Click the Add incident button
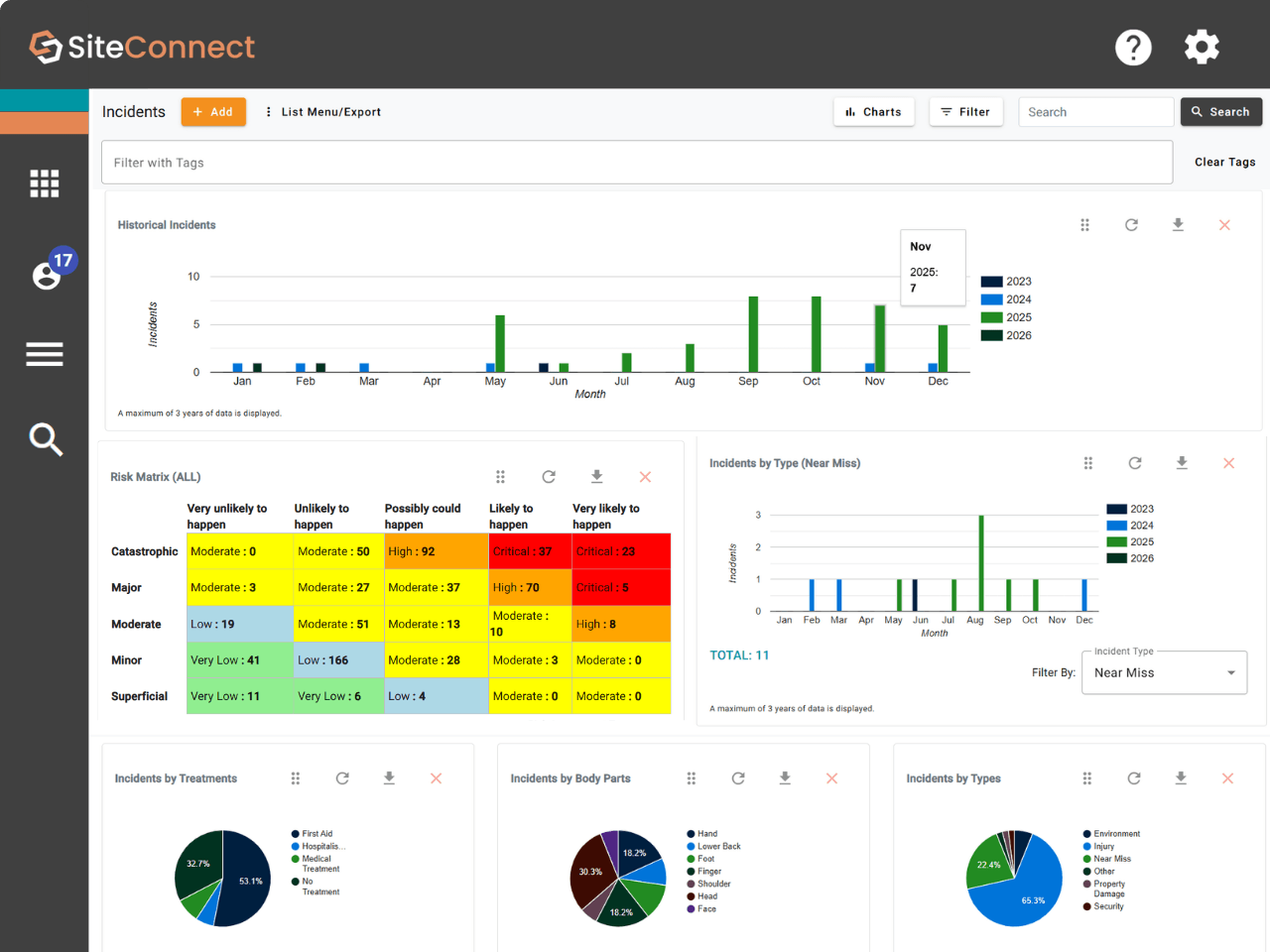 point(213,112)
